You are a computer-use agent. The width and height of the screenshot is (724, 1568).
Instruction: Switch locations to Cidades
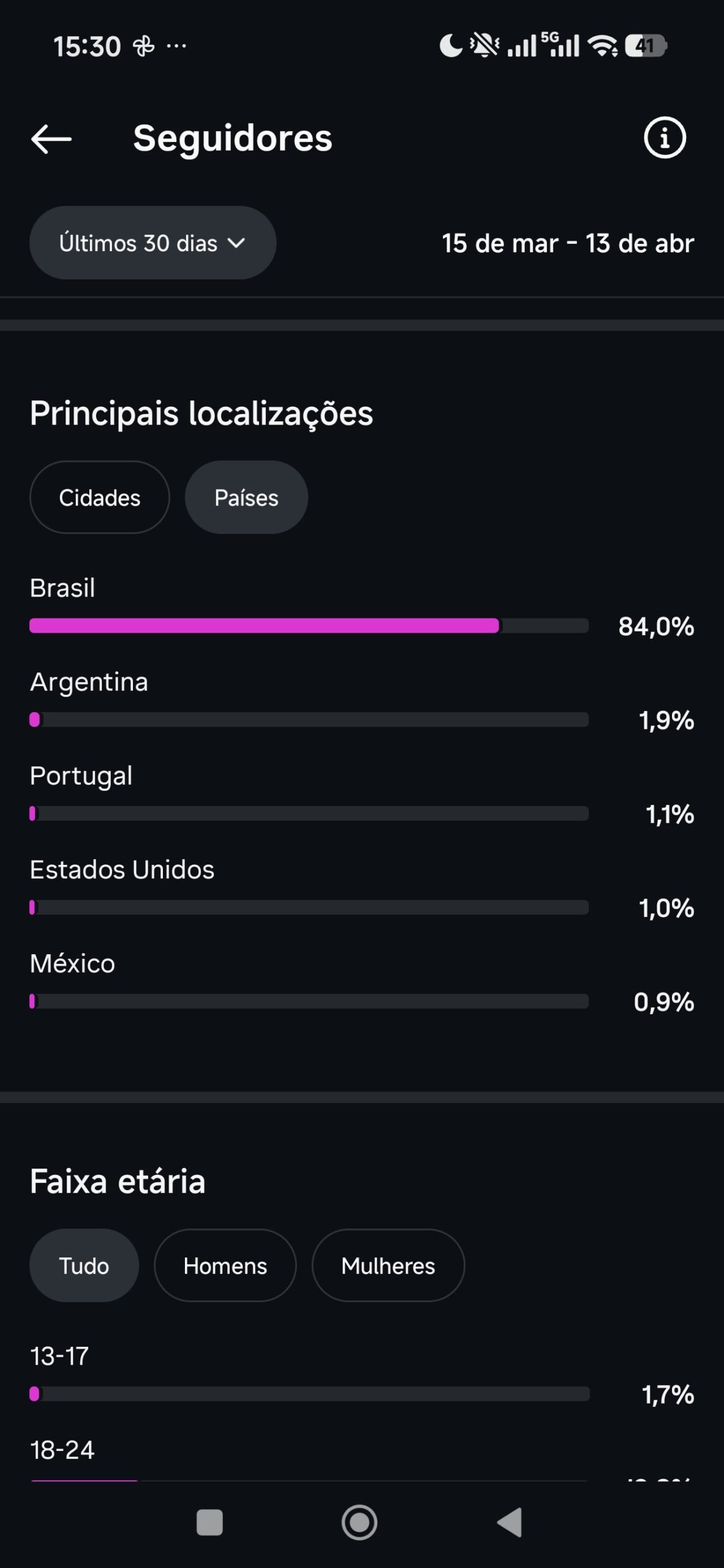(x=100, y=497)
